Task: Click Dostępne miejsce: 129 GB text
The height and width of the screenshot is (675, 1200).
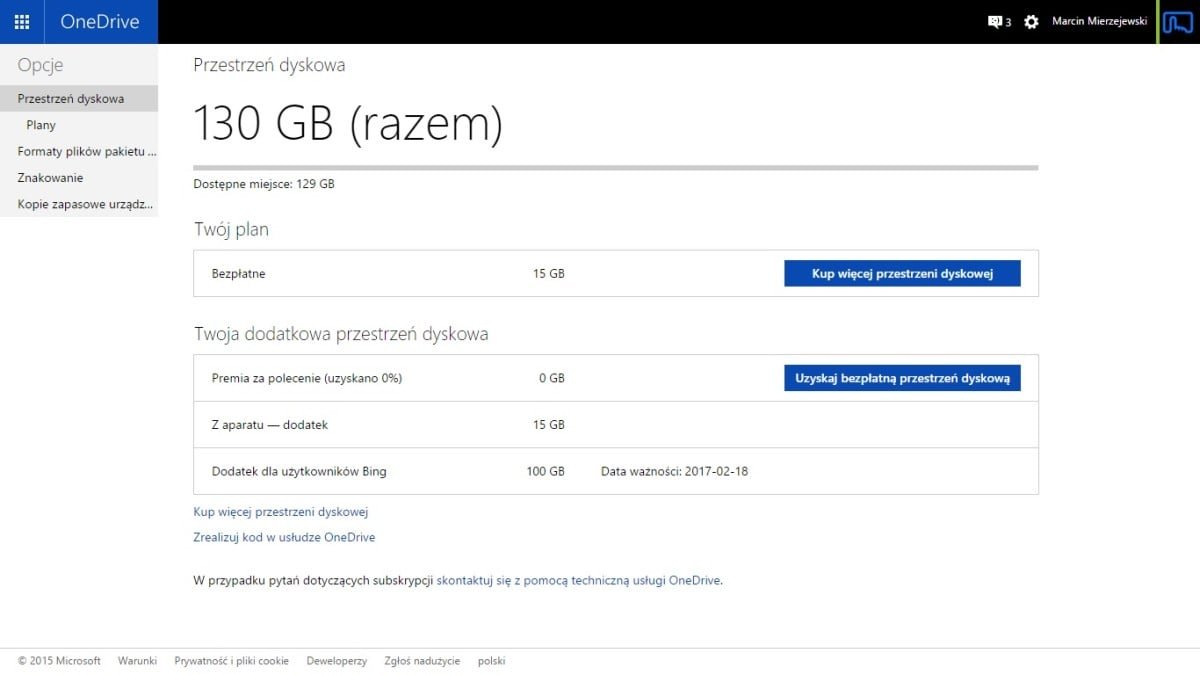Action: [x=264, y=184]
